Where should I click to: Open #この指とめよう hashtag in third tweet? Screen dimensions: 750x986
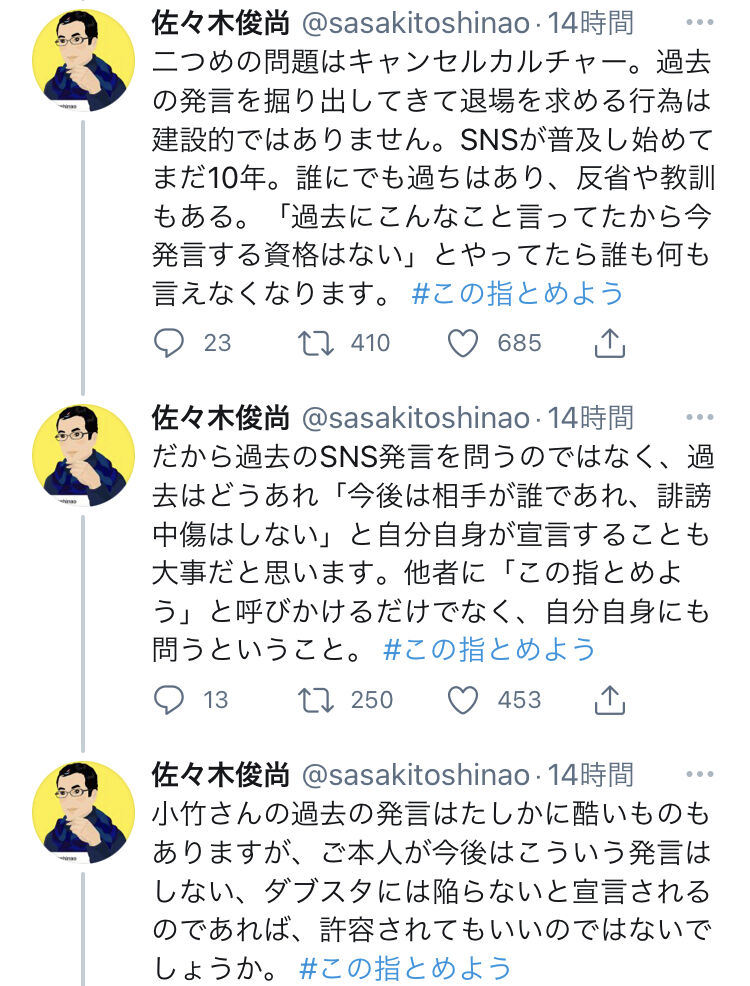[405, 968]
